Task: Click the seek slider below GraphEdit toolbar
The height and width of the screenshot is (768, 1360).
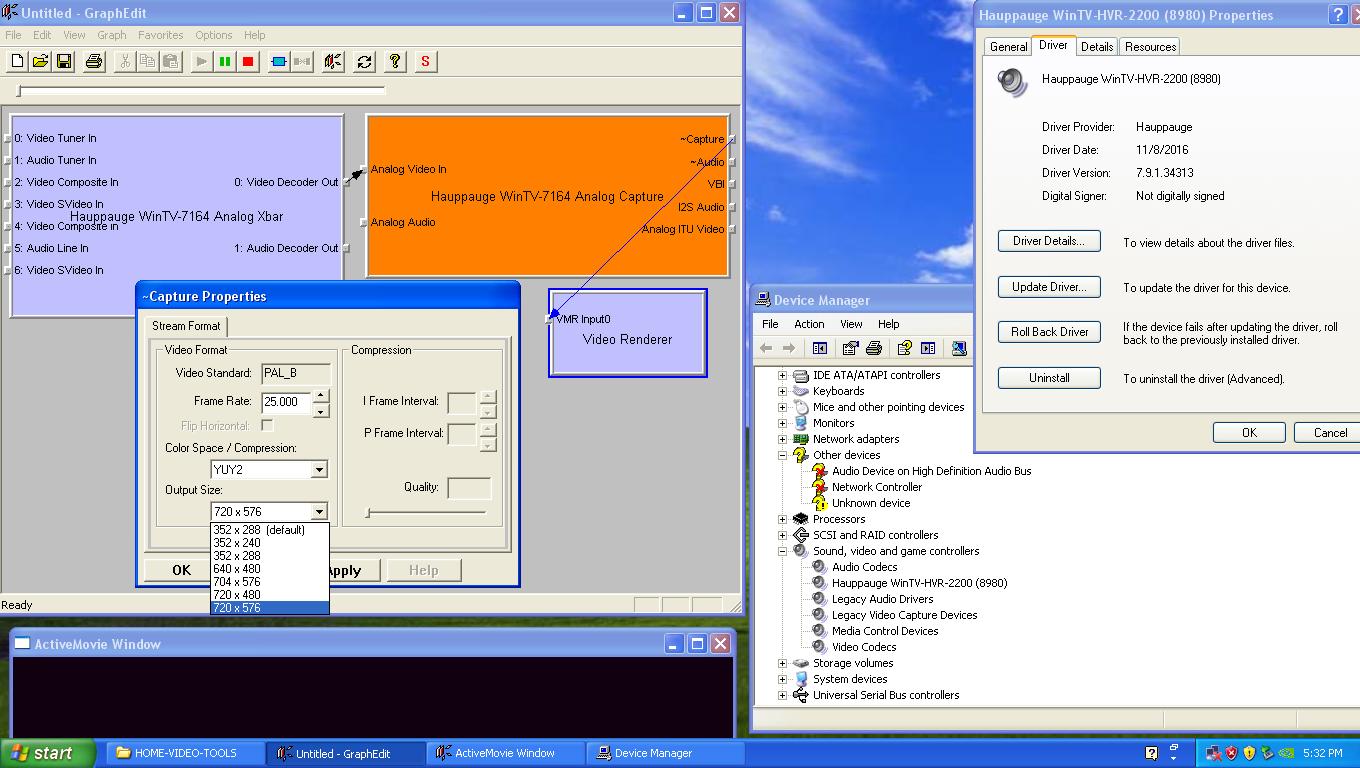Action: 200,91
